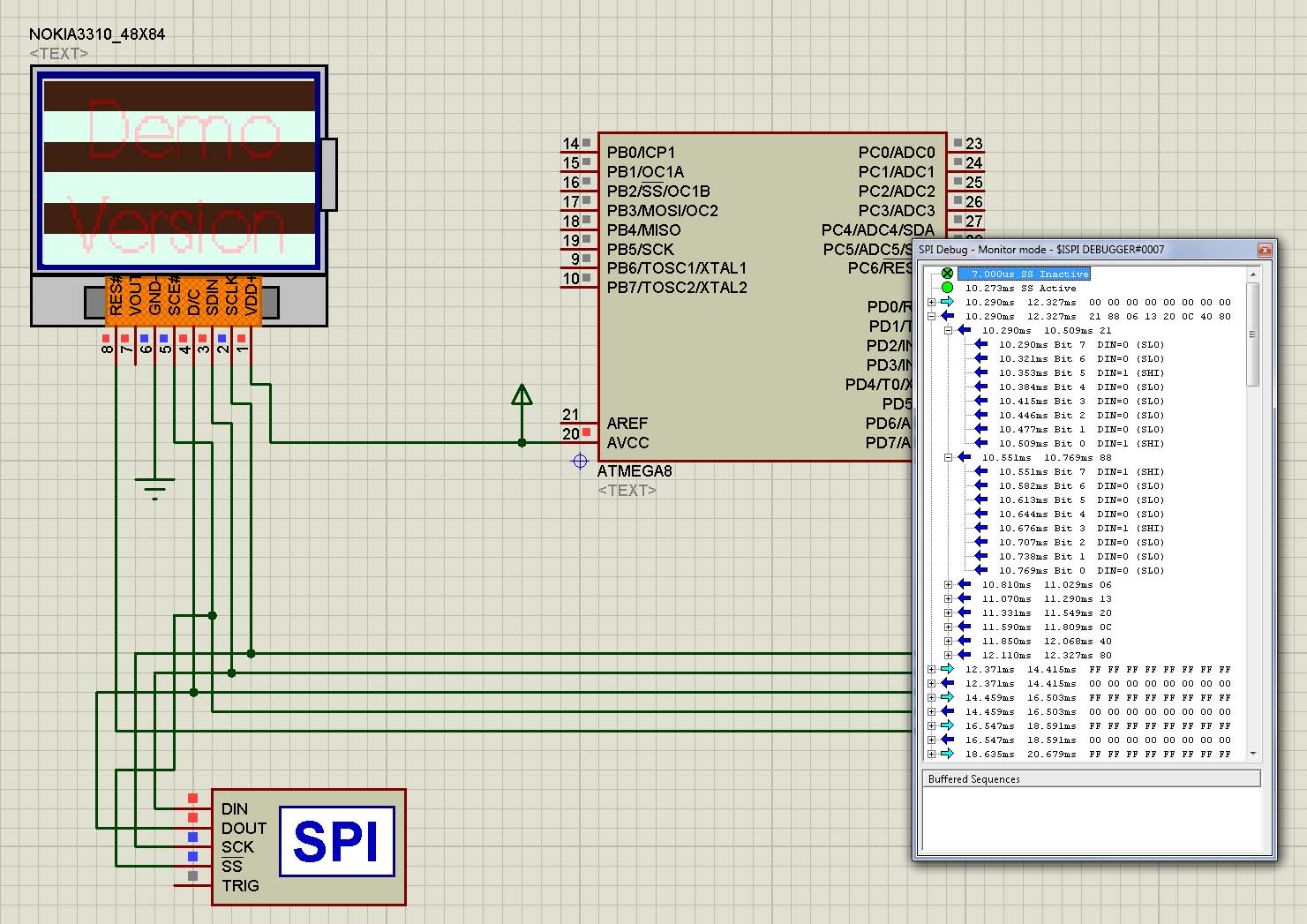The width and height of the screenshot is (1307, 924).
Task: Click pin 23 PC0/ADC0 on ATMEGA8
Action: [967, 152]
